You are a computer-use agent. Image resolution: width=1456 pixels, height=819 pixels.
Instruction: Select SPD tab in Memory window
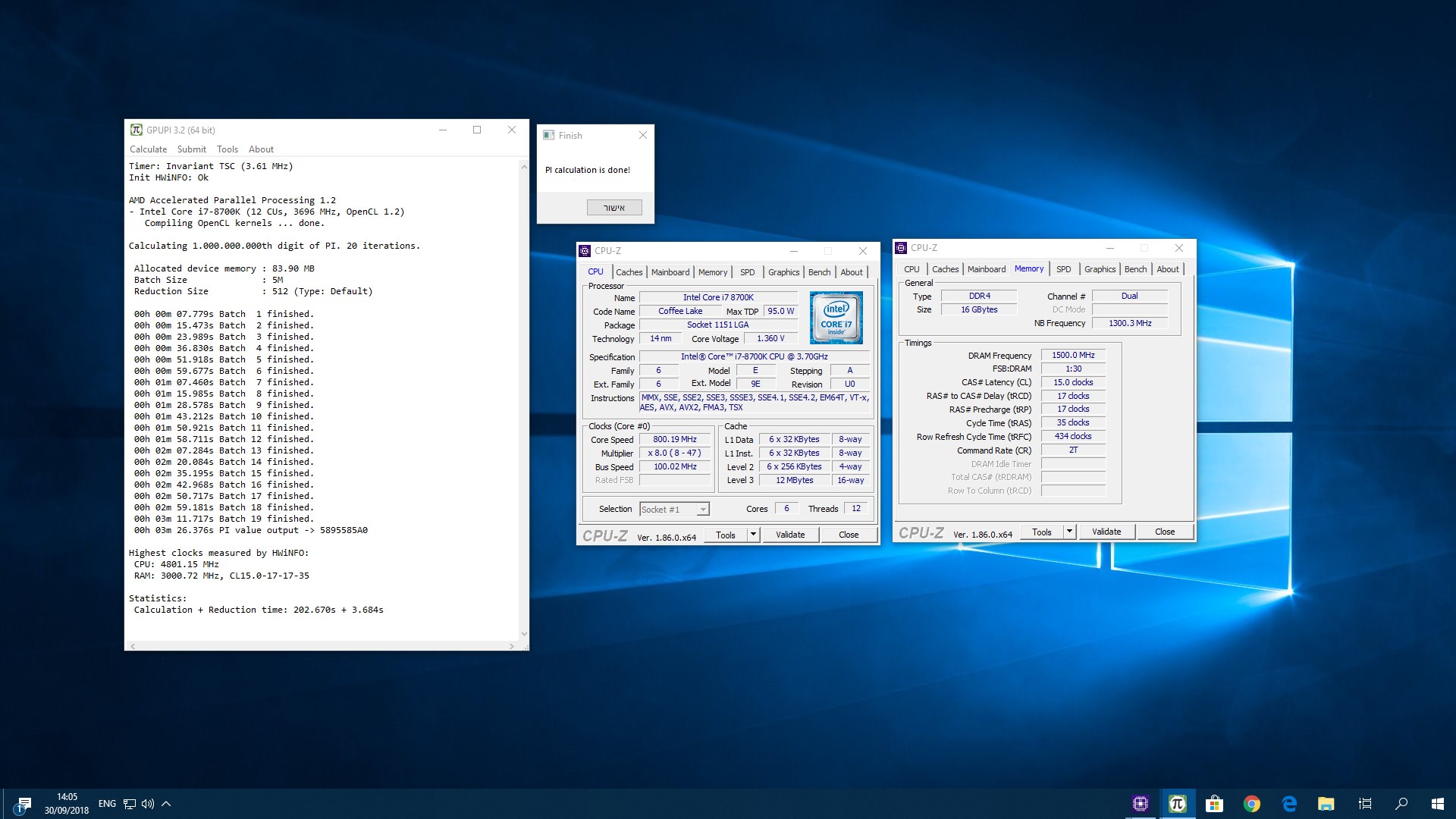(x=1064, y=269)
